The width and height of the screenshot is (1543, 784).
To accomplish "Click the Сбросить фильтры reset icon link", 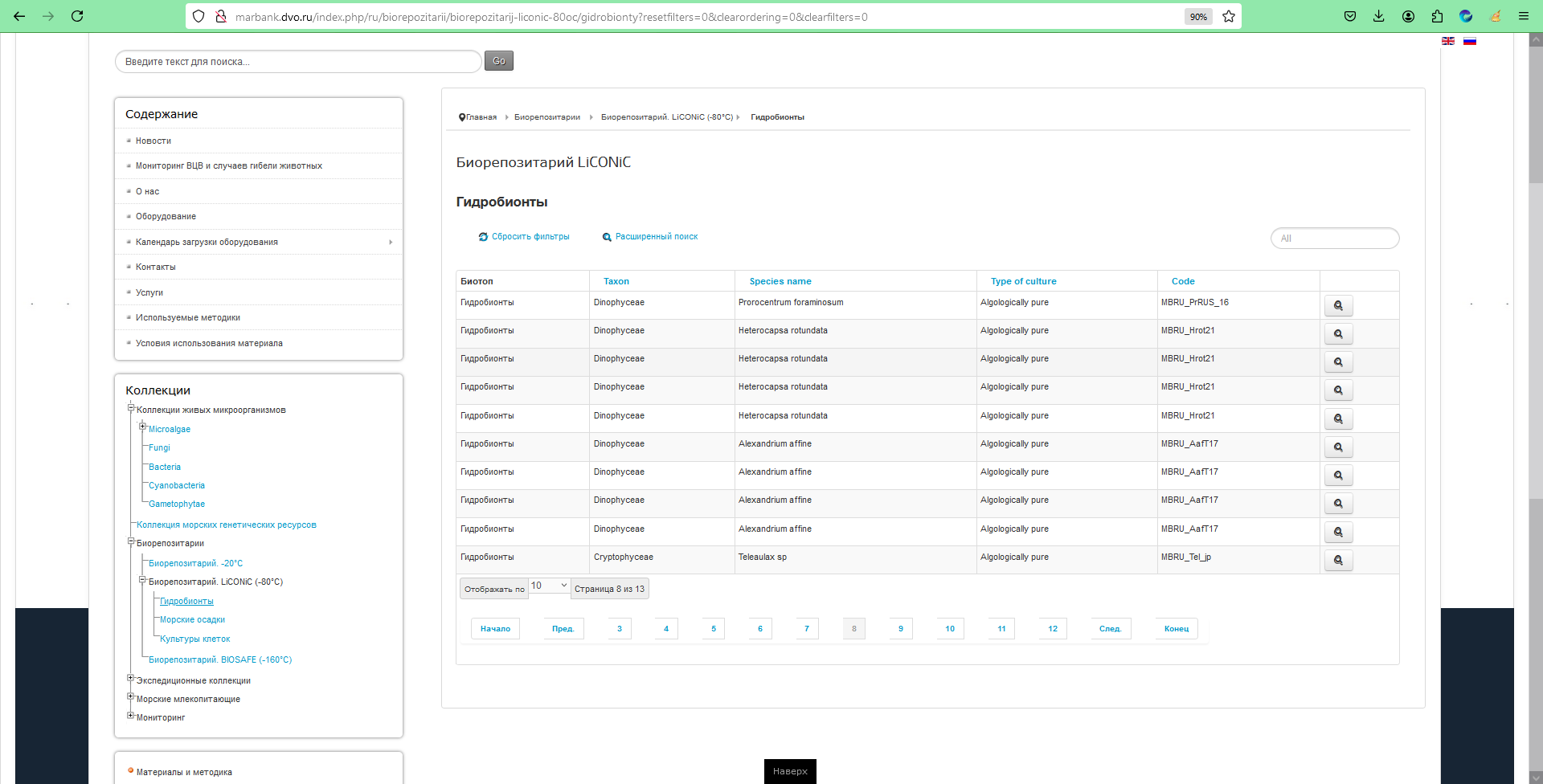I will [x=524, y=237].
